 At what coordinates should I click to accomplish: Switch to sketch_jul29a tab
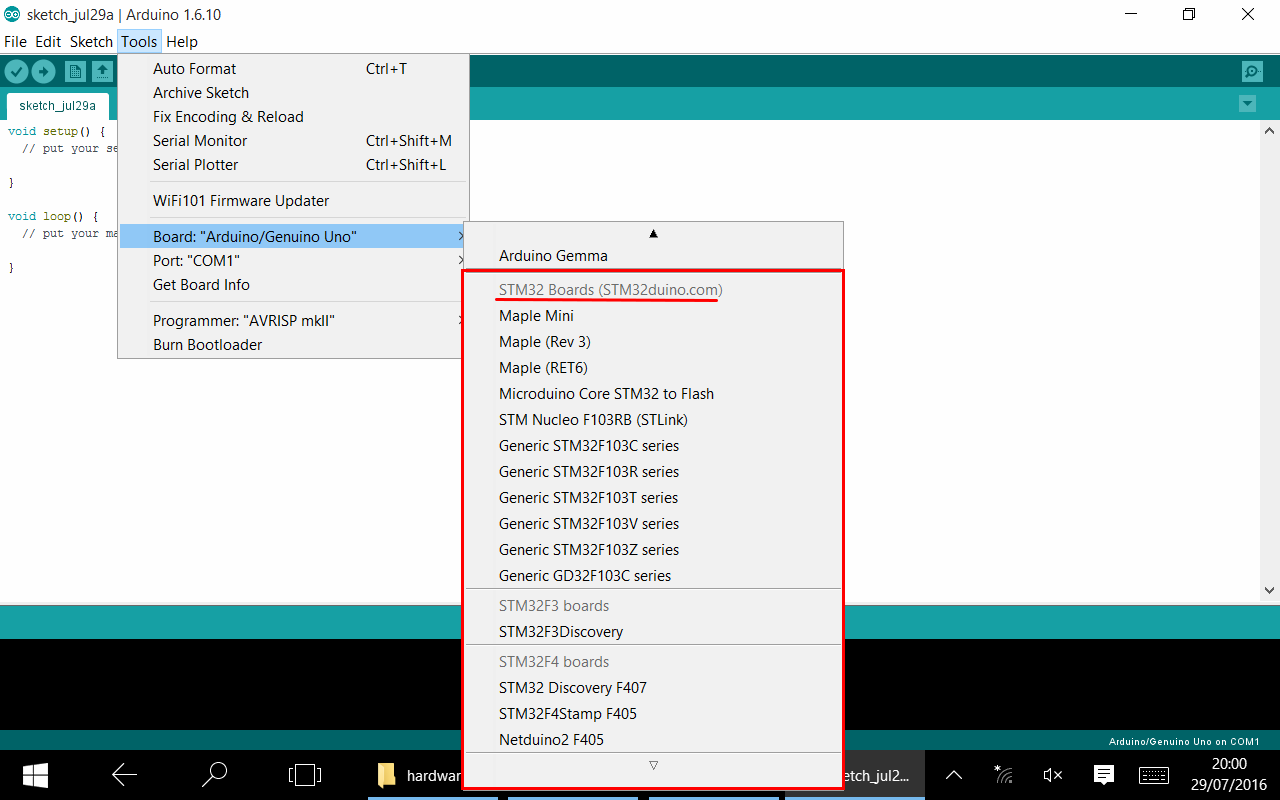(57, 106)
